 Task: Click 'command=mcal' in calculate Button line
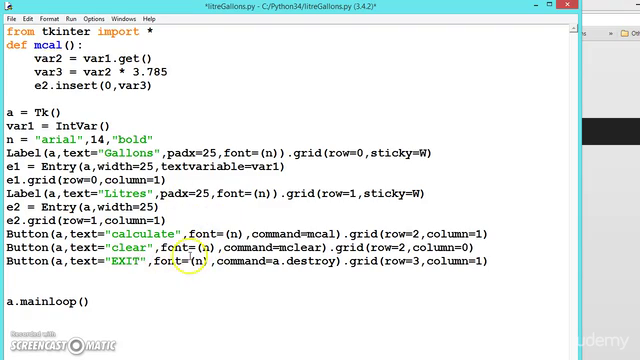click(x=293, y=233)
